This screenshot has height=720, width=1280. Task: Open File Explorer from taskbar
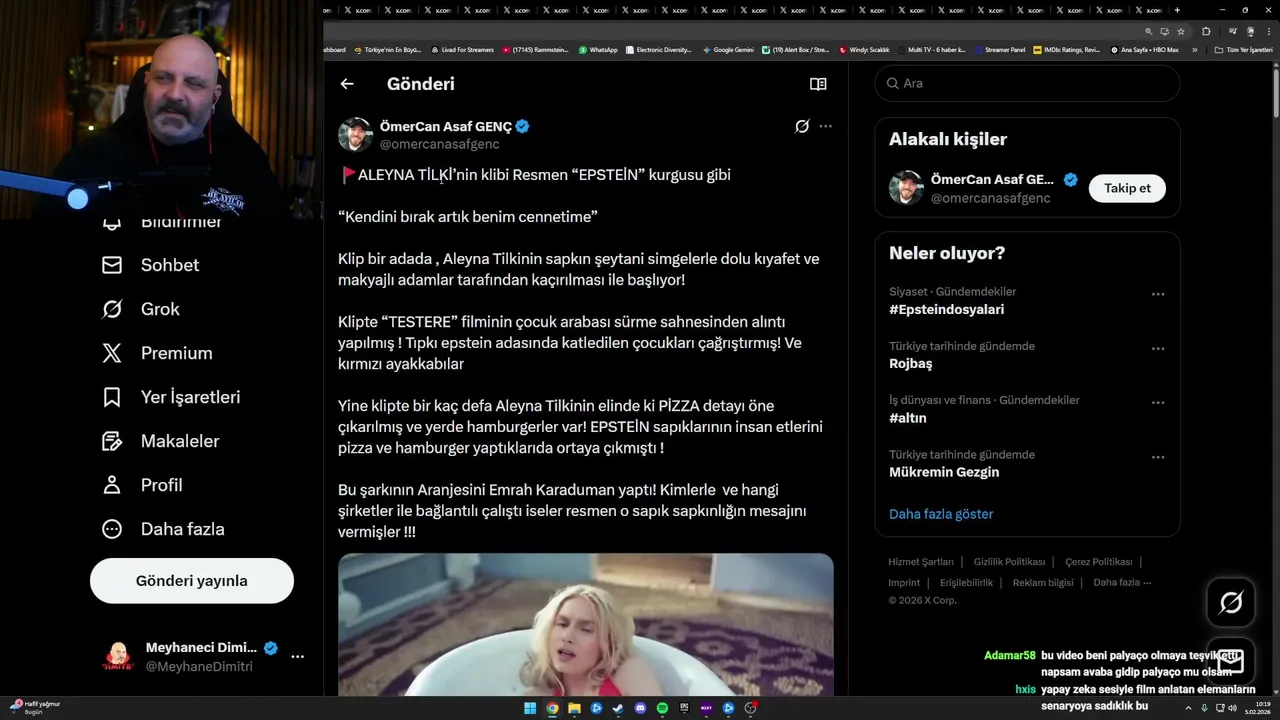pos(574,708)
